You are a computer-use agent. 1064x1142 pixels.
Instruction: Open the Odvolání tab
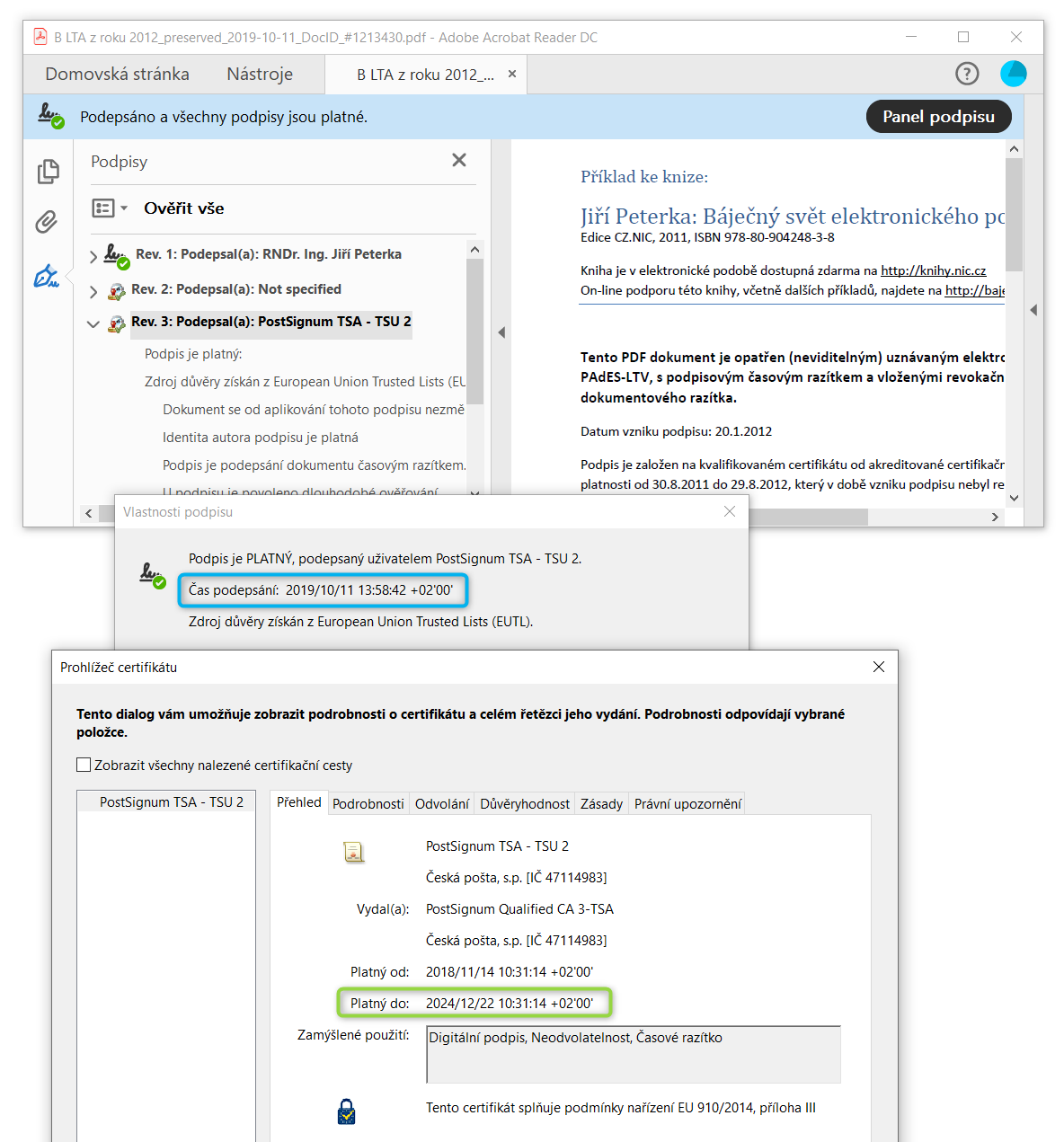[x=442, y=804]
